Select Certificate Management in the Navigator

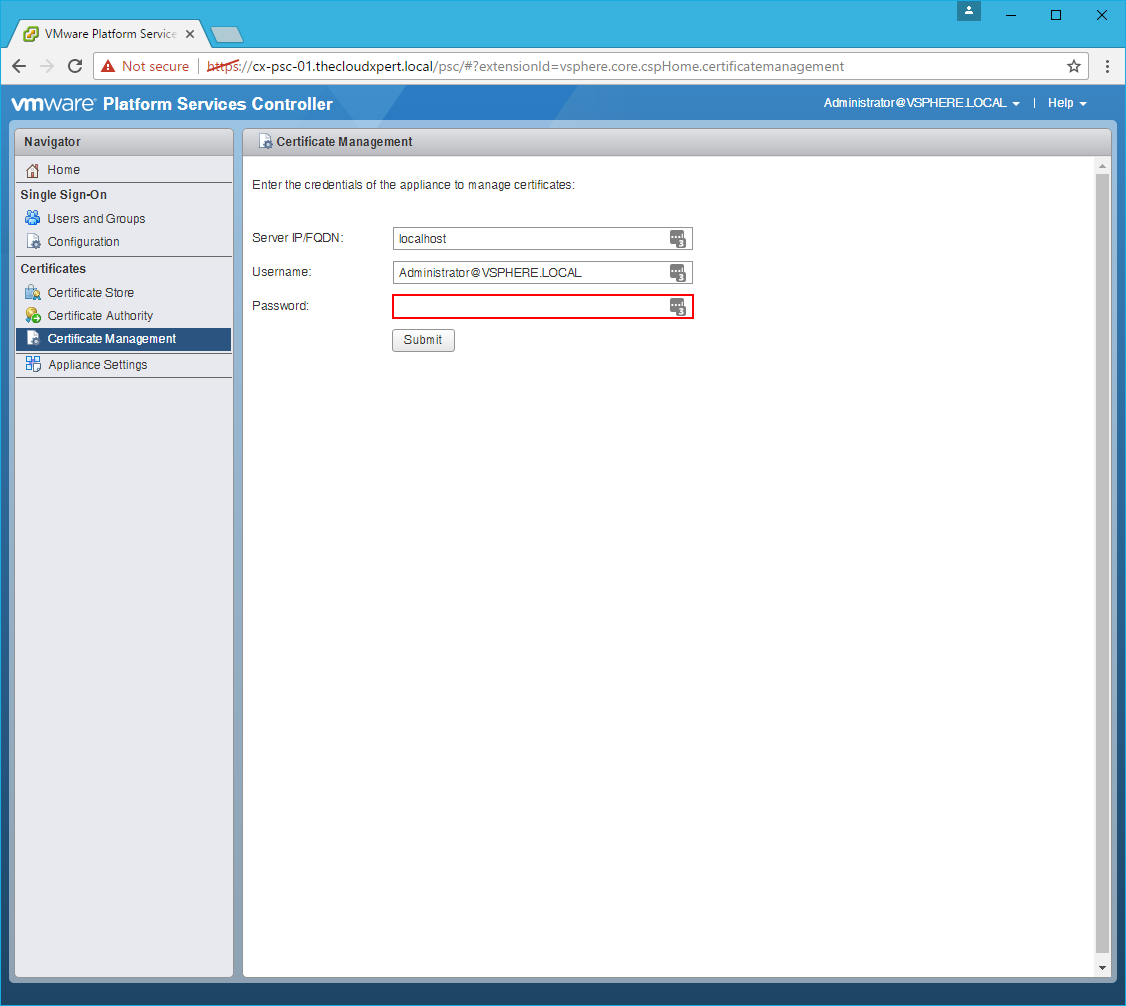(x=112, y=339)
